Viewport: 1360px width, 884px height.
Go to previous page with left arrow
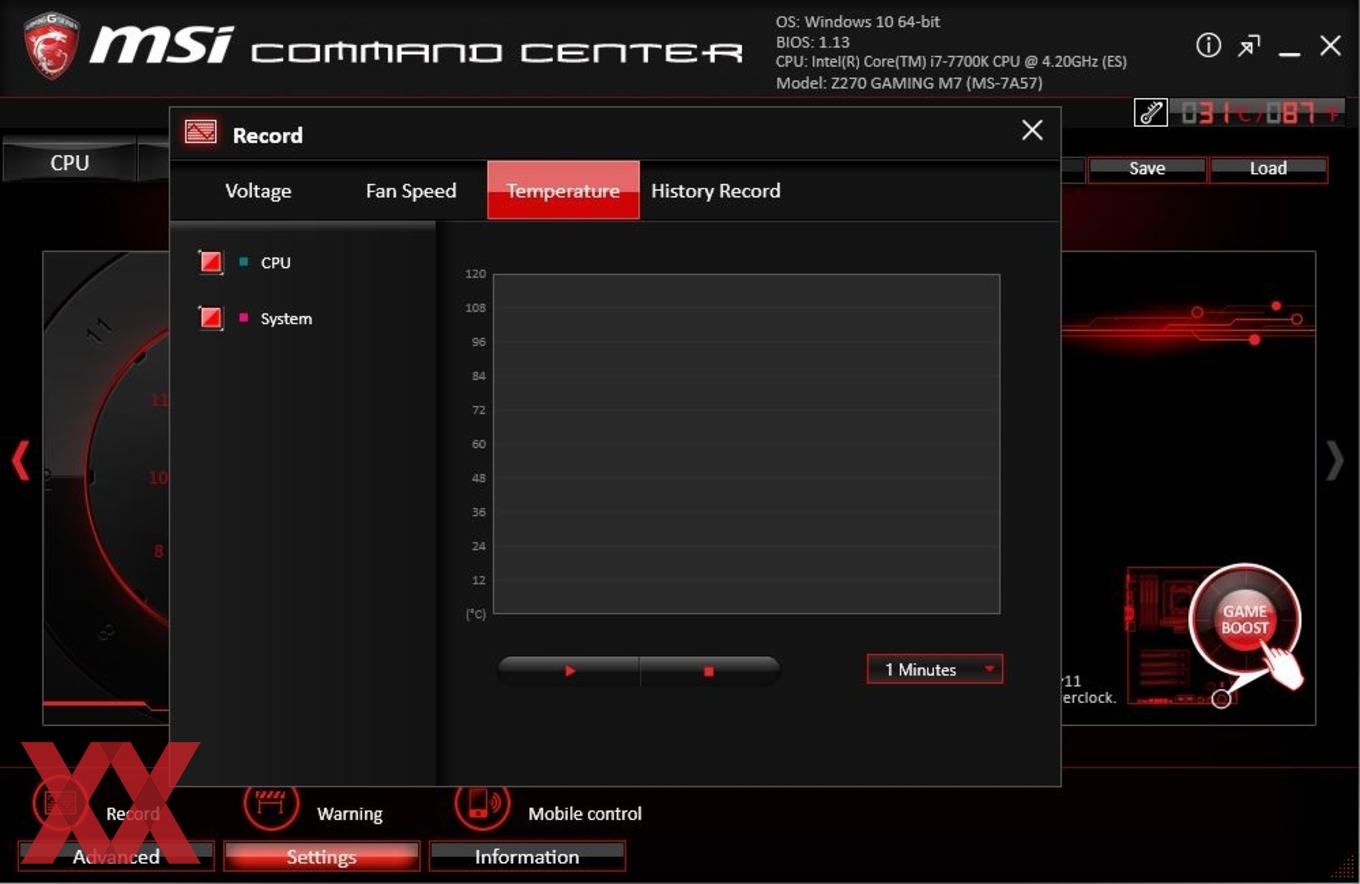coord(20,461)
